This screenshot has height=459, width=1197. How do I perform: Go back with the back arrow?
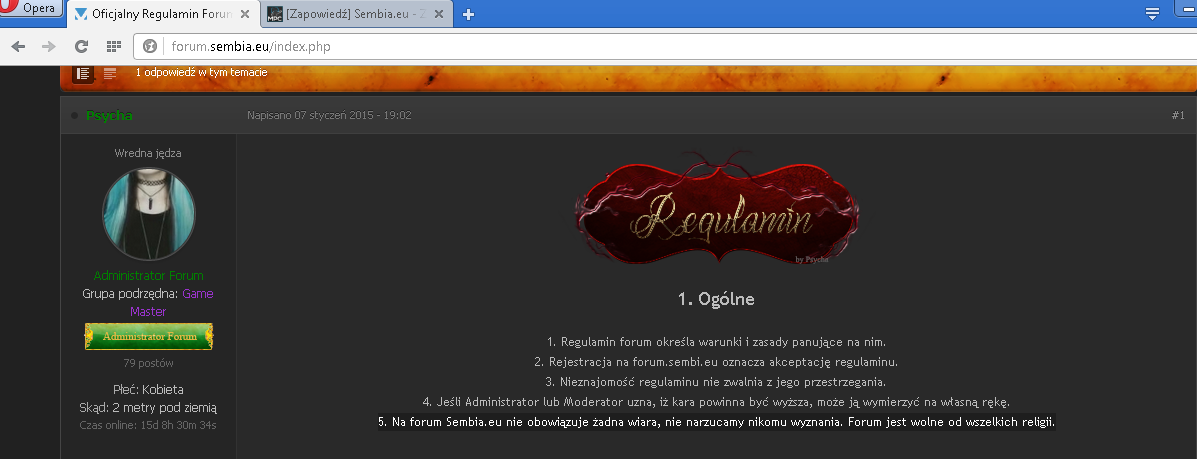coord(18,47)
